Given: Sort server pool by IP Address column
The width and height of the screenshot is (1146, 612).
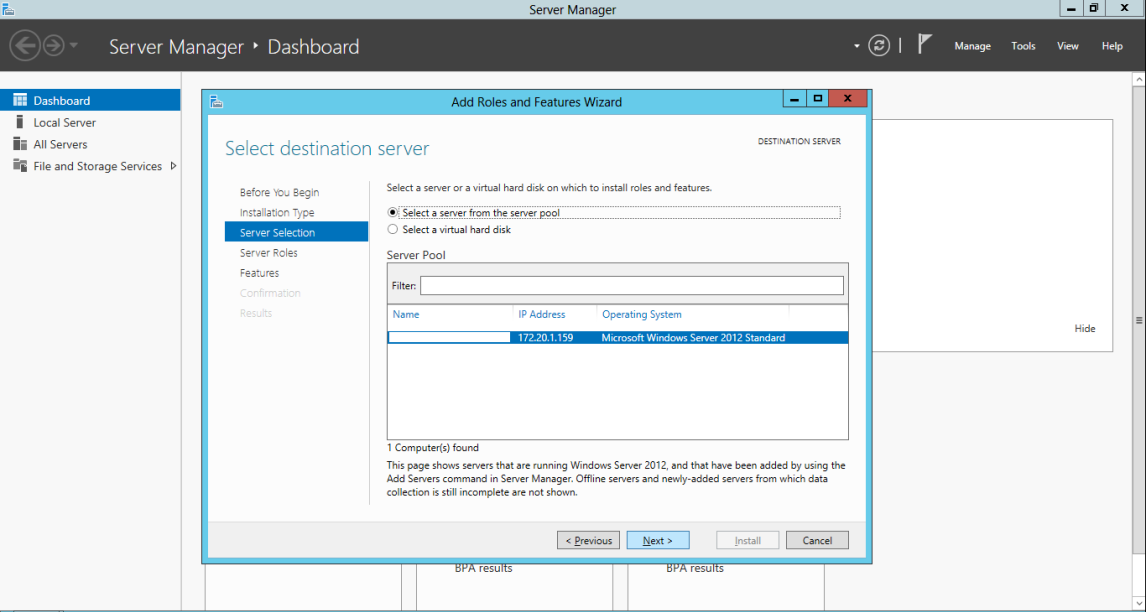Looking at the screenshot, I should (542, 314).
